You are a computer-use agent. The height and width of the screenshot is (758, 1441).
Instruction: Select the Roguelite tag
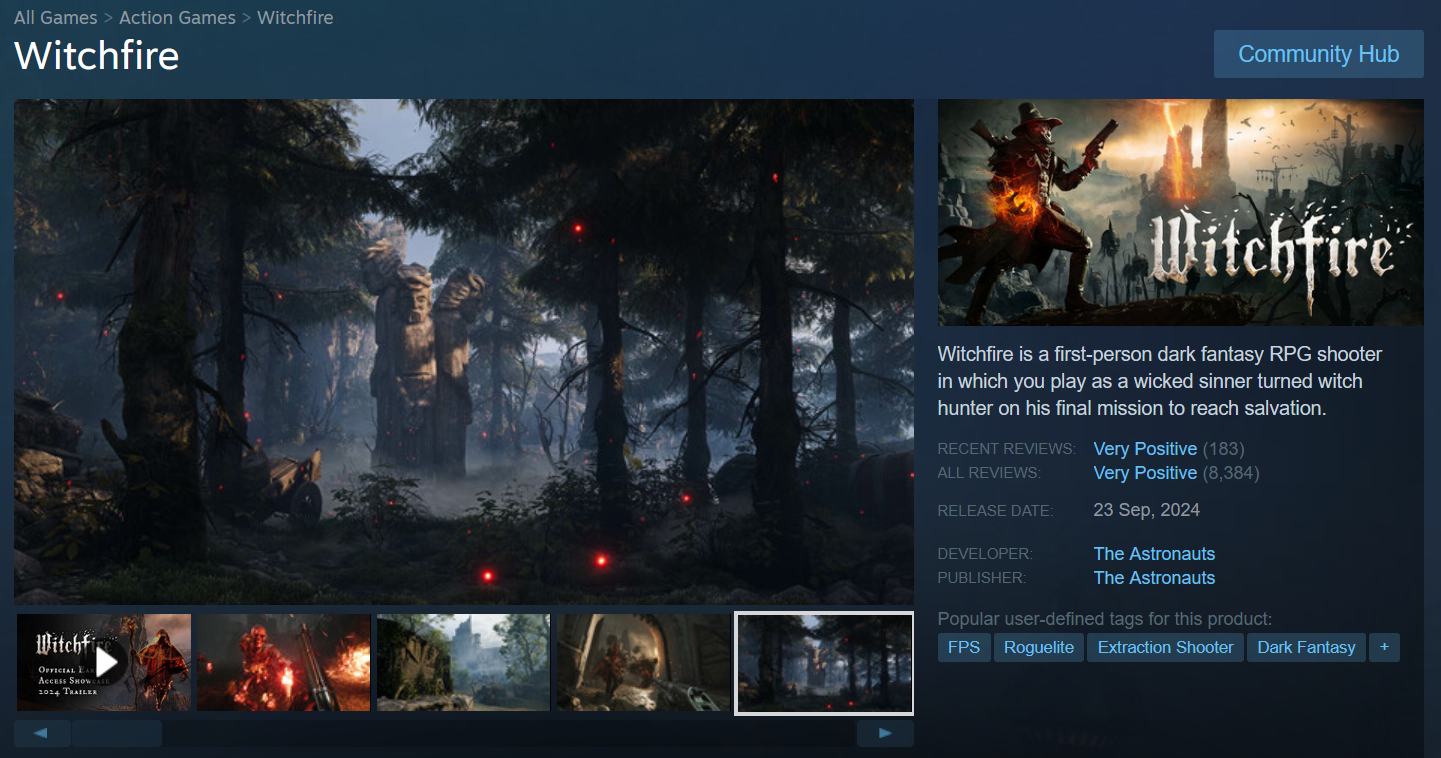[x=1039, y=647]
